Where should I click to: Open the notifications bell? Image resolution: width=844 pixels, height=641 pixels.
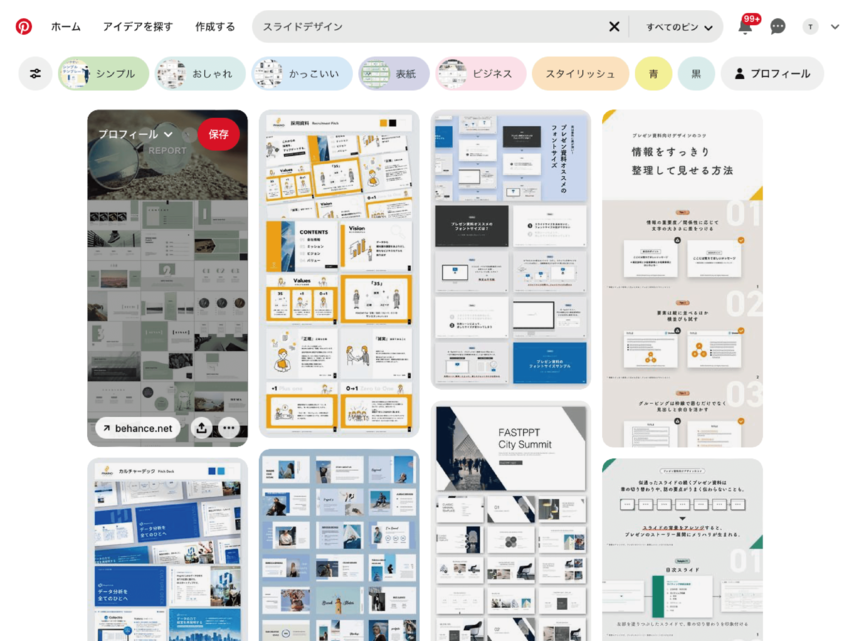click(745, 27)
